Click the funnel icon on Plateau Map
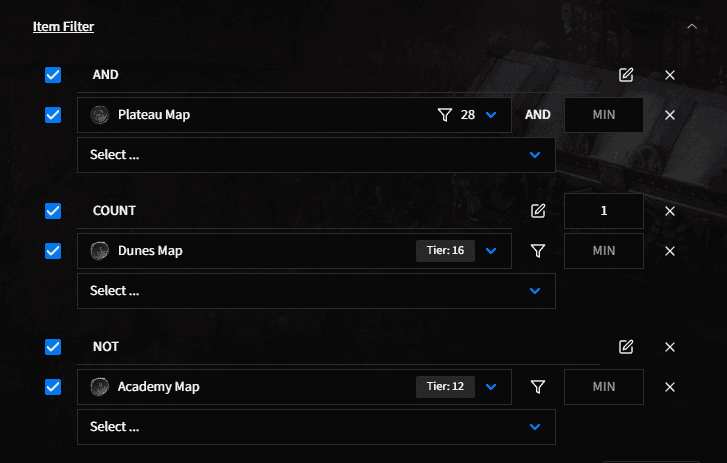The image size is (727, 463). (445, 115)
